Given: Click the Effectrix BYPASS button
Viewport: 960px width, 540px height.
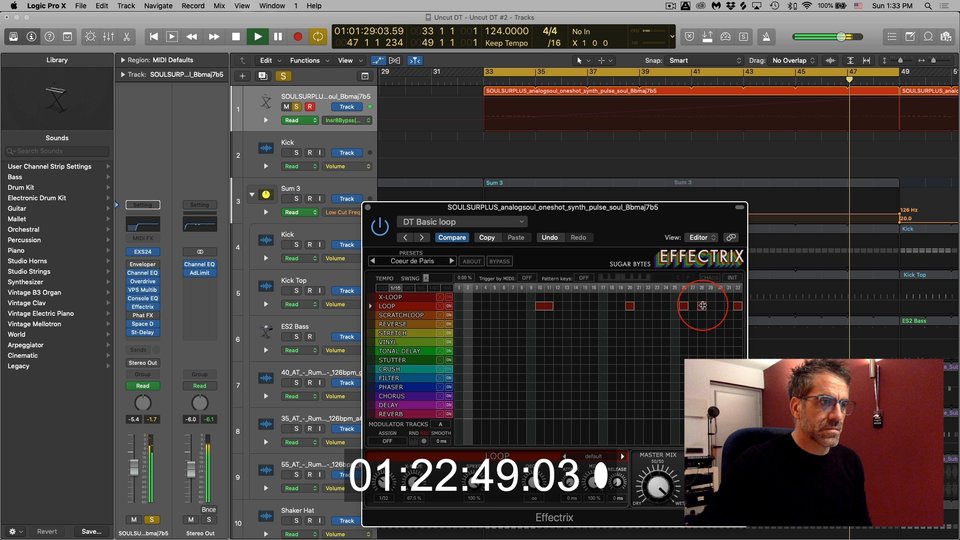Looking at the screenshot, I should pyautogui.click(x=500, y=261).
